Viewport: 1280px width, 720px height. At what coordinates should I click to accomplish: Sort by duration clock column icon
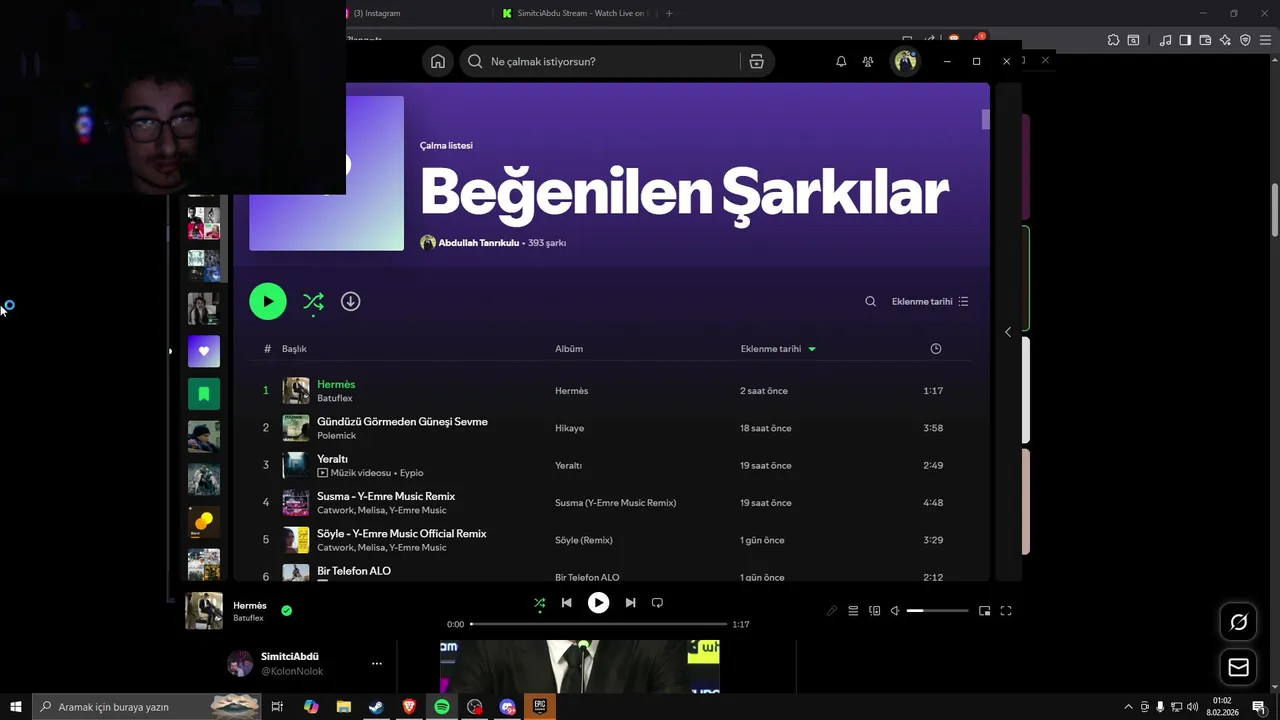935,349
